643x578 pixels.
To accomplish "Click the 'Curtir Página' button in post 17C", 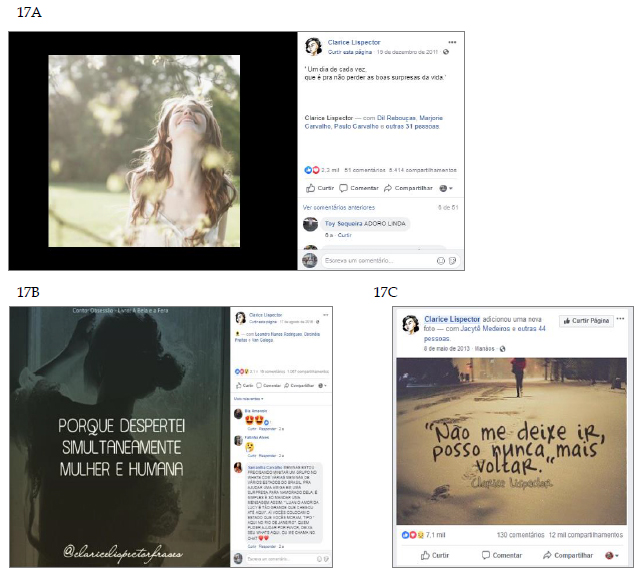I will [x=586, y=321].
